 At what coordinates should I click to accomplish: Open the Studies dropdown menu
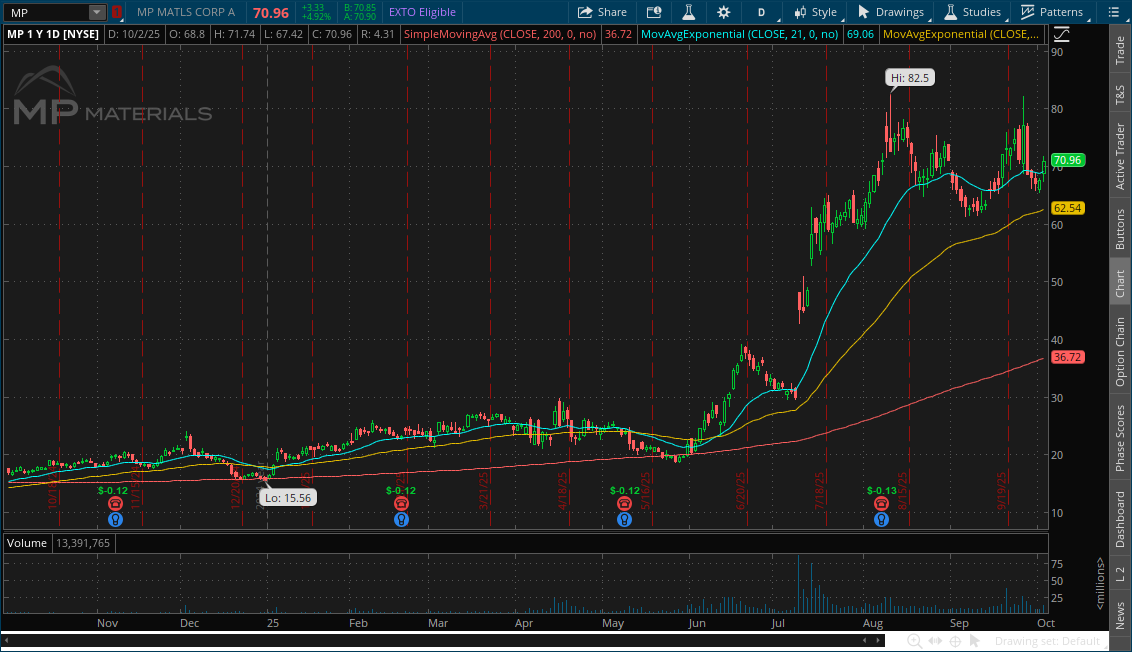[974, 12]
